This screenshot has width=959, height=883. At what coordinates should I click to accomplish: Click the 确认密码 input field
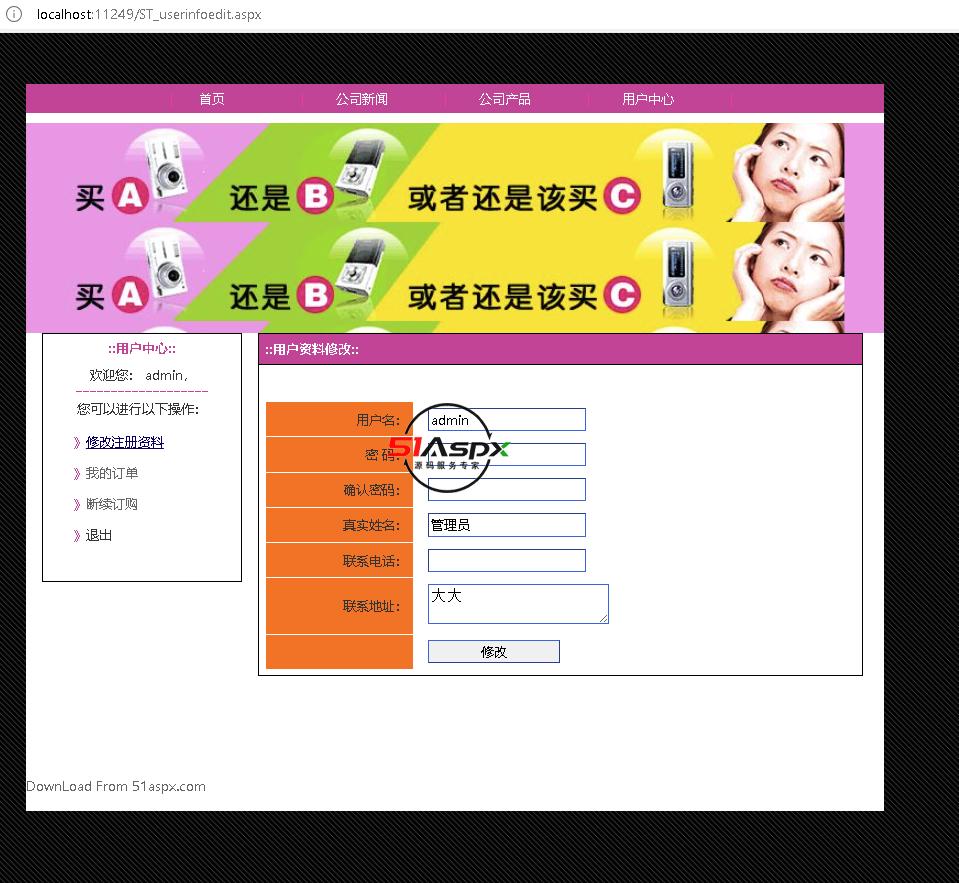point(506,490)
